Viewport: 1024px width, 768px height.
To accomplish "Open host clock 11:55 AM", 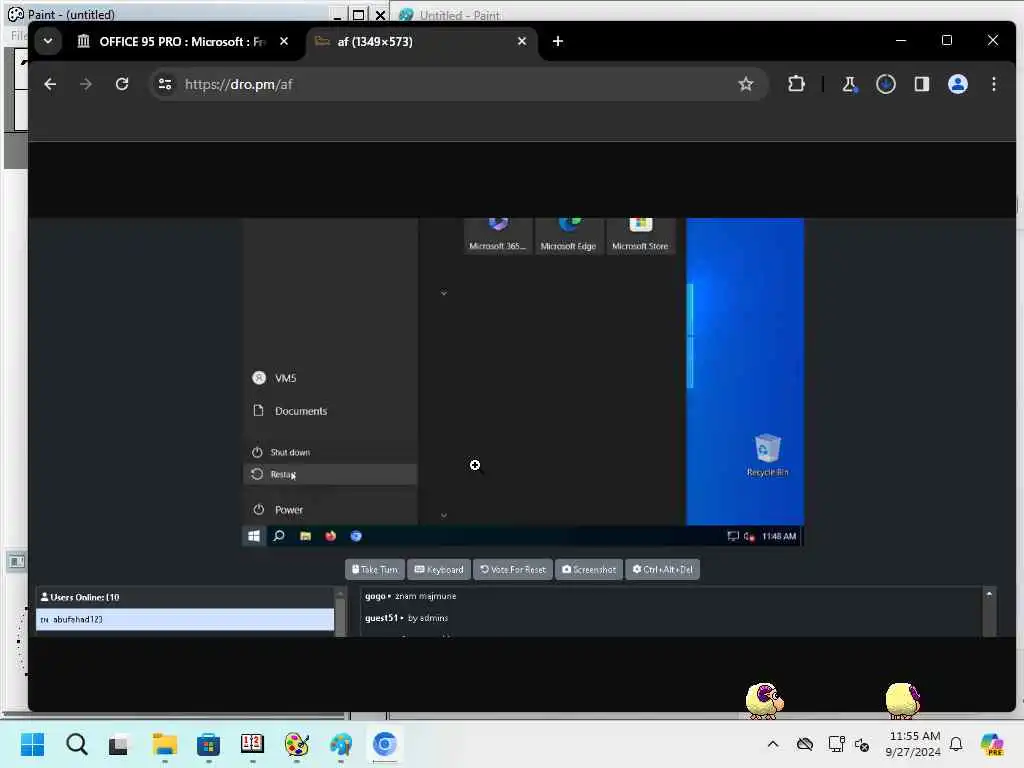I will pos(914,744).
